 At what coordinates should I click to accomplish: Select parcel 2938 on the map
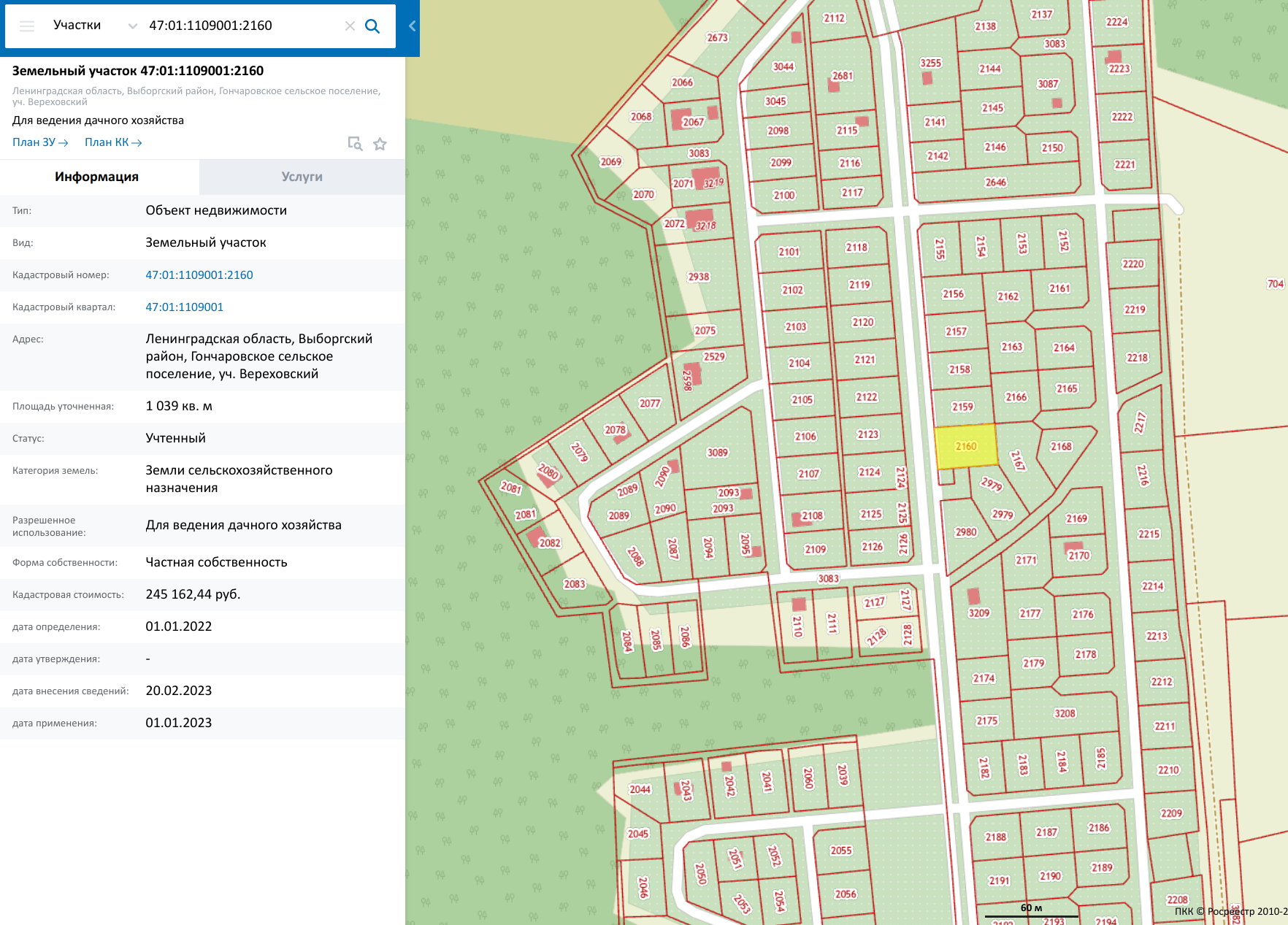699,277
